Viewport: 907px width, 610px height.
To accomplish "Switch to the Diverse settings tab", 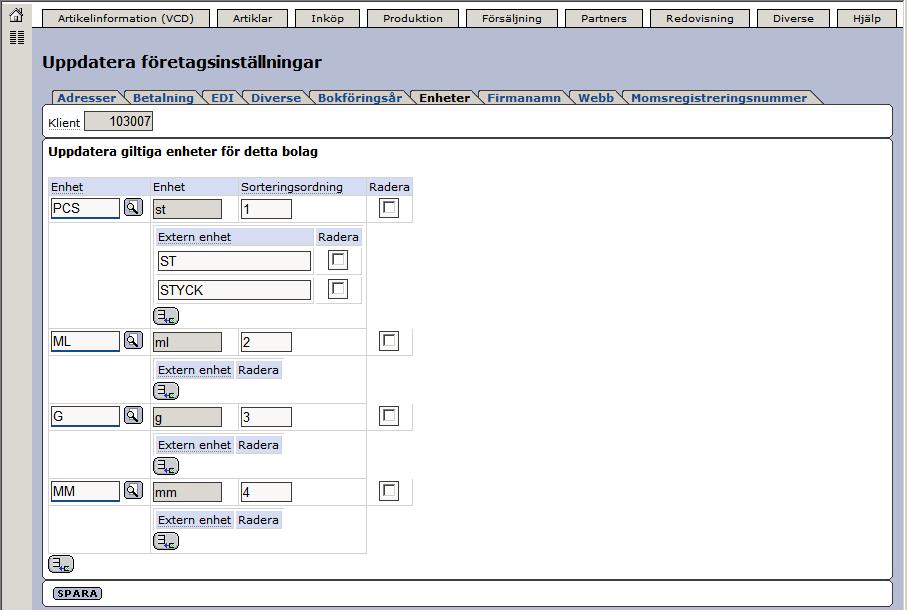I will (x=276, y=98).
